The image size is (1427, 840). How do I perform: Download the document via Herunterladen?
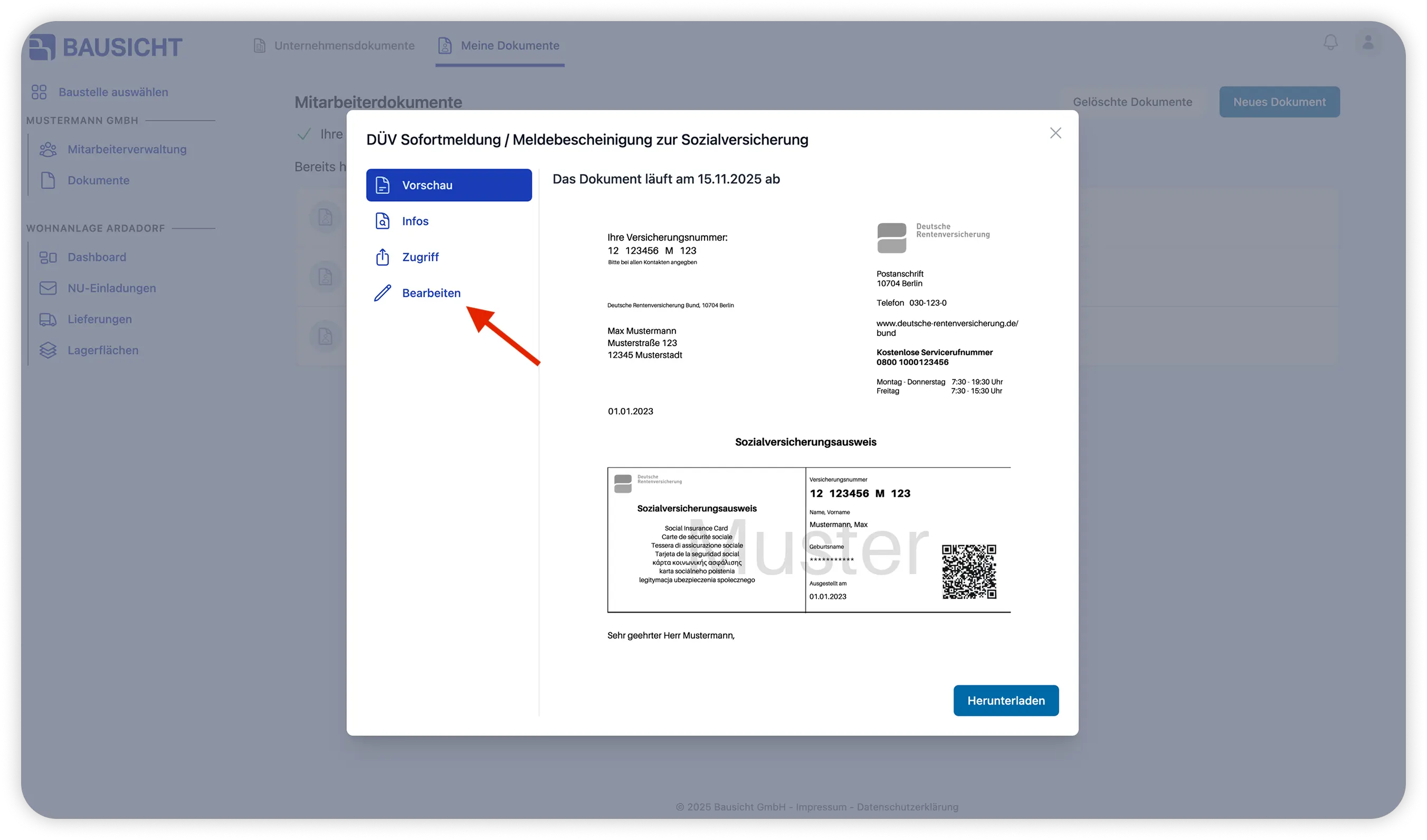coord(1006,701)
